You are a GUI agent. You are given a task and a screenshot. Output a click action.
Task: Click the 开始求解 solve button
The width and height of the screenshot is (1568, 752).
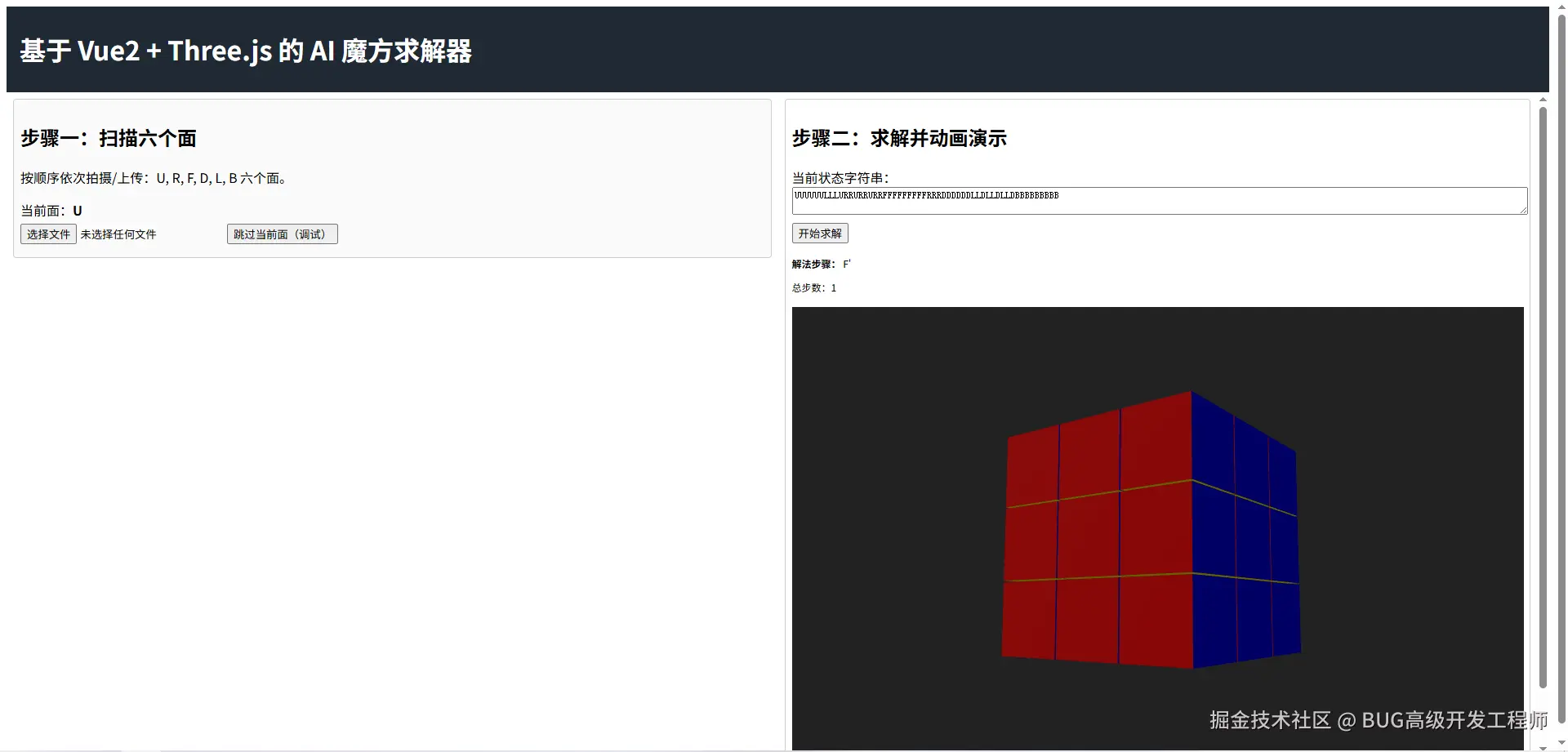tap(819, 233)
